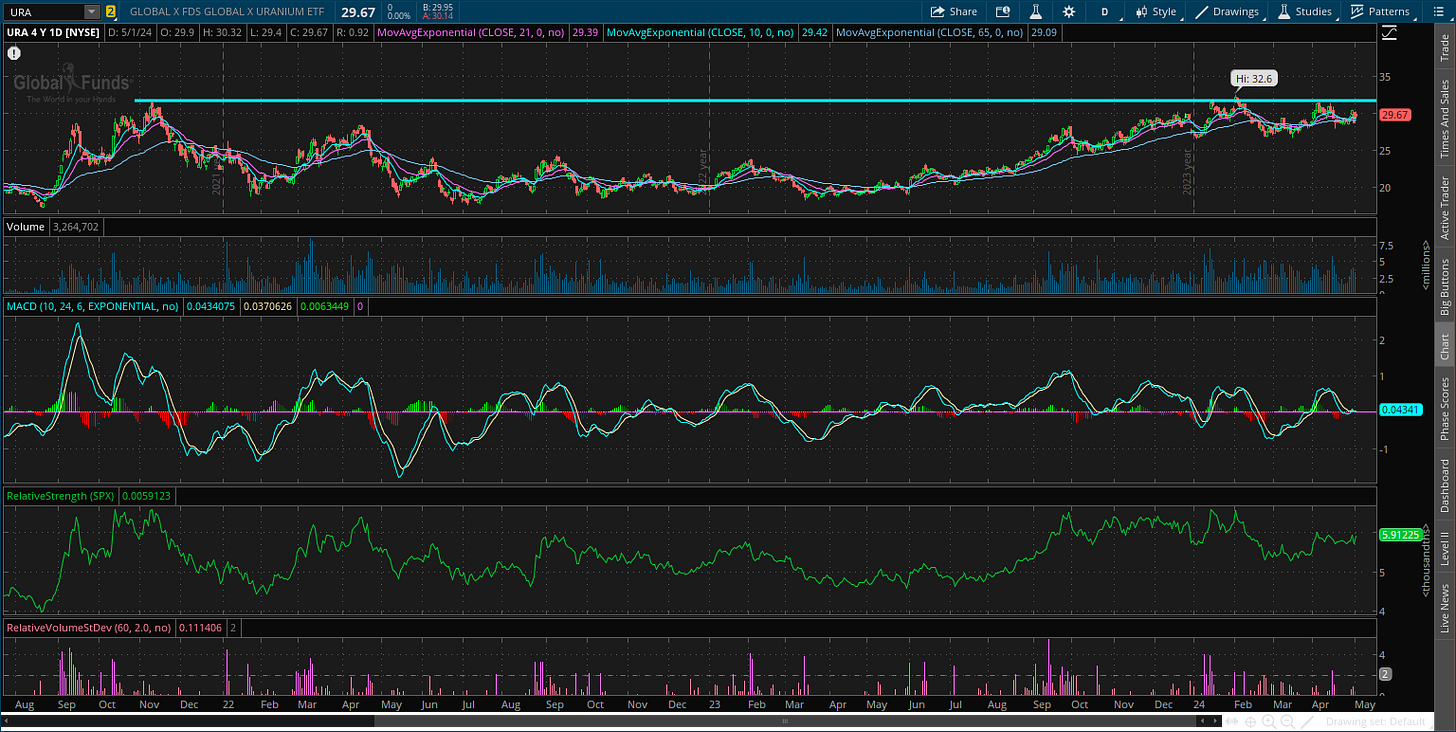Click the 3,264,702 volume value
The height and width of the screenshot is (732, 1456).
(76, 227)
